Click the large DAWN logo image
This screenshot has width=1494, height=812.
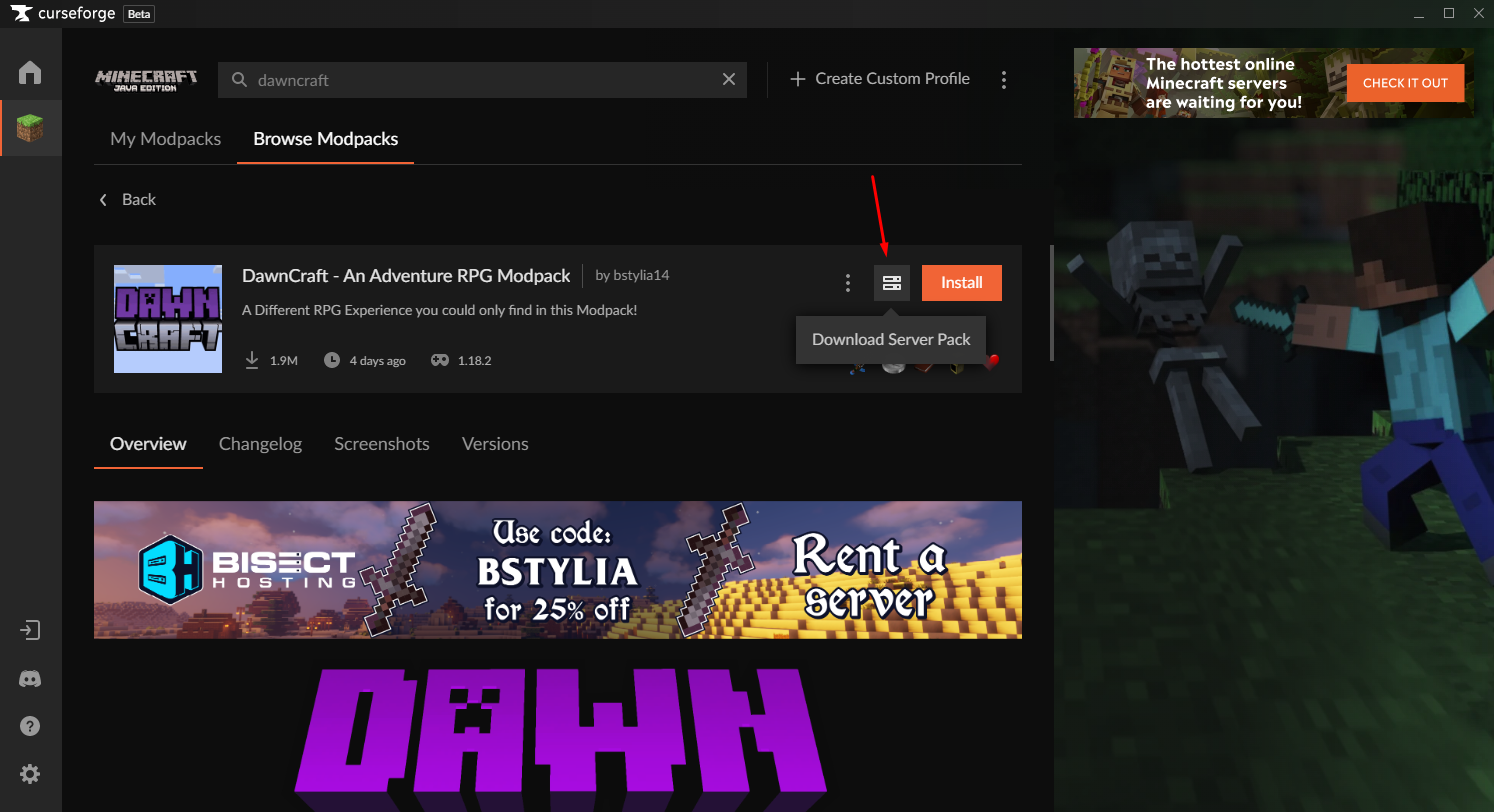tap(560, 738)
